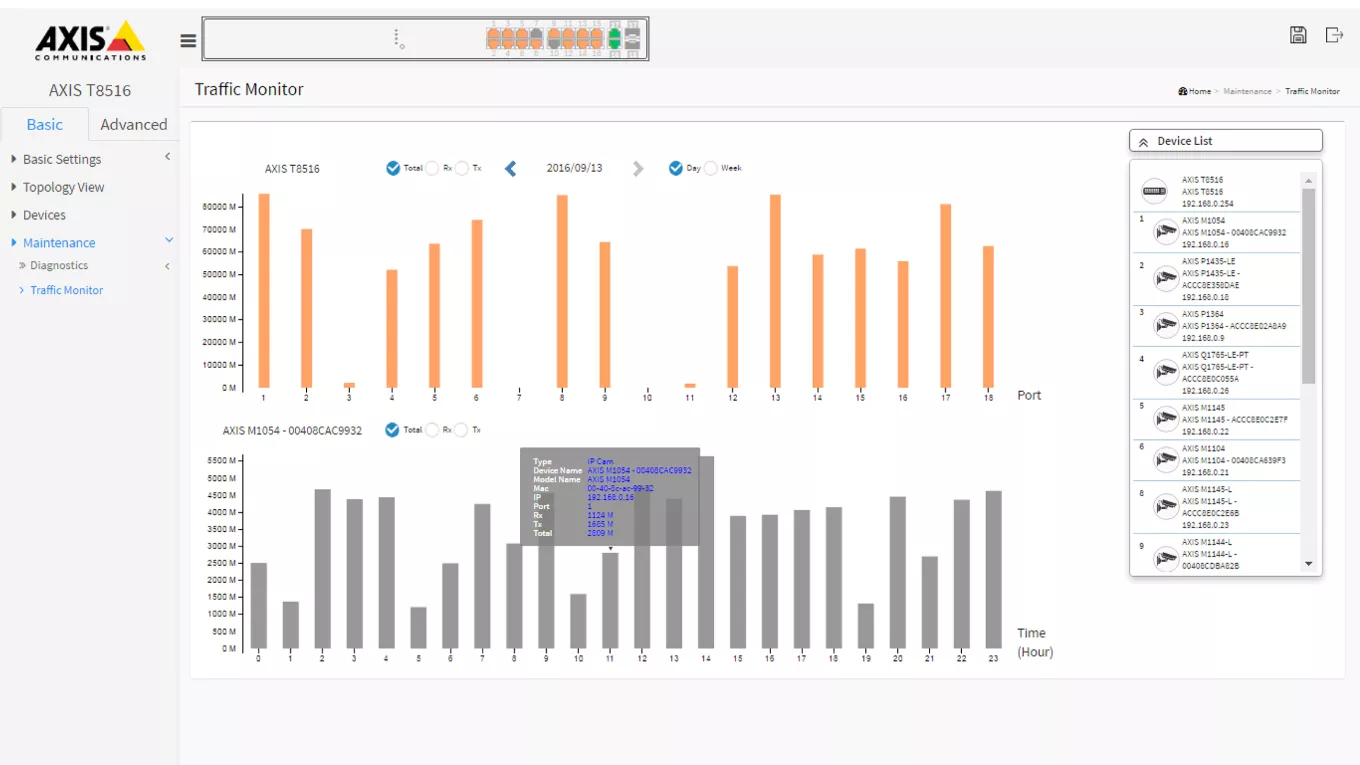
Task: Select Tx radio for AXIS T8516 chart
Action: (x=462, y=169)
